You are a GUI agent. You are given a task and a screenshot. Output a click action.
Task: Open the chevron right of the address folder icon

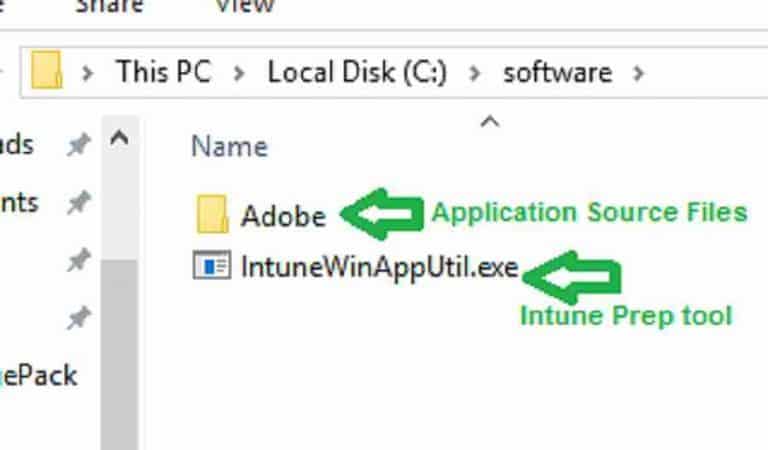pyautogui.click(x=88, y=73)
